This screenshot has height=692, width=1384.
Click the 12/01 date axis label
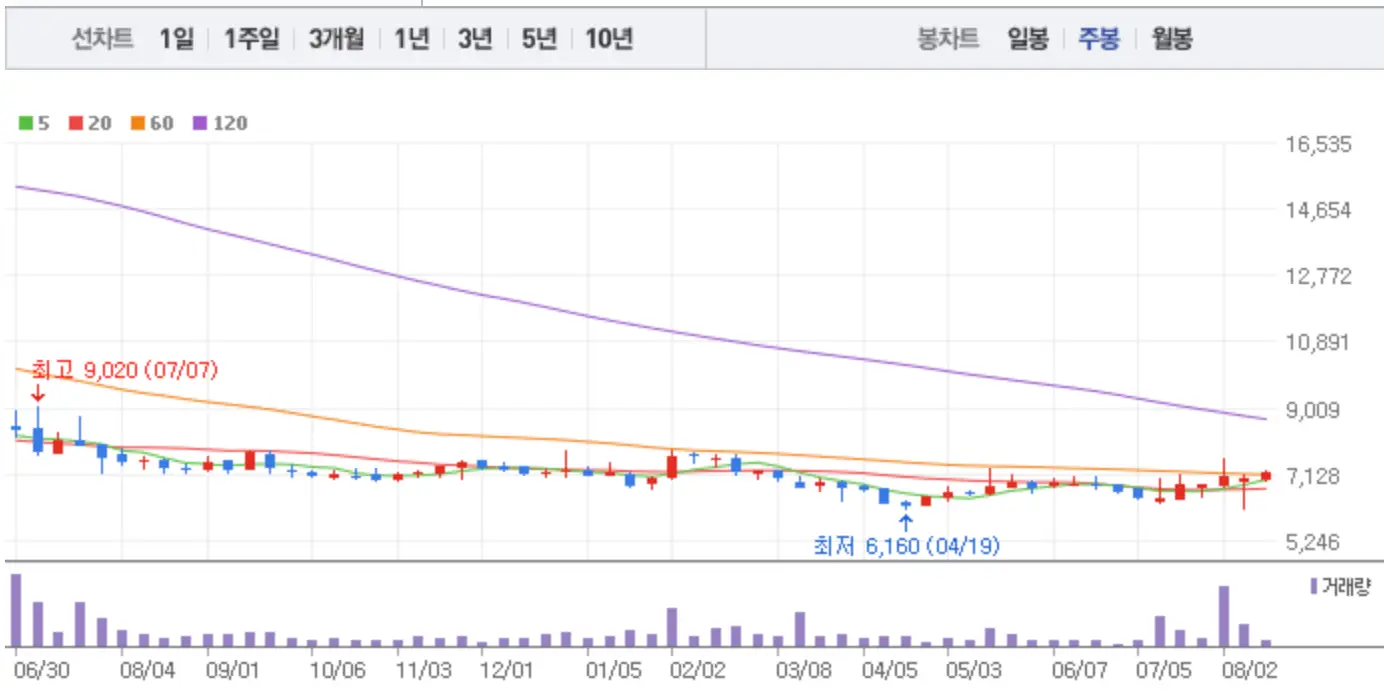[506, 668]
